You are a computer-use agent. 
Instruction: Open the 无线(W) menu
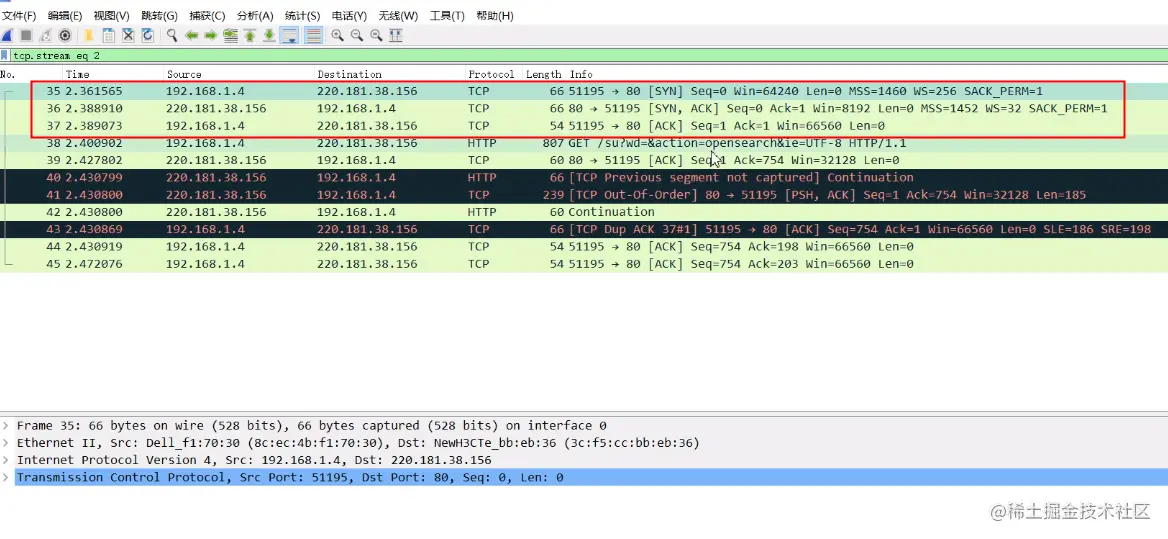pyautogui.click(x=399, y=16)
